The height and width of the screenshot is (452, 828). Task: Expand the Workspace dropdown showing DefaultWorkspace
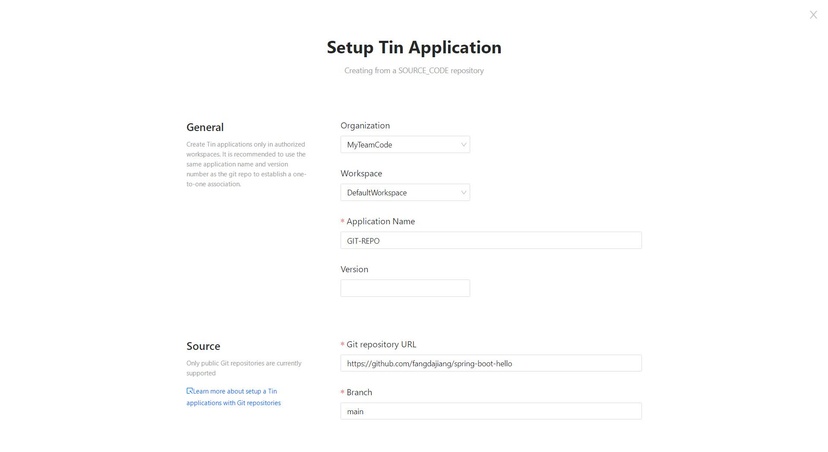[405, 193]
